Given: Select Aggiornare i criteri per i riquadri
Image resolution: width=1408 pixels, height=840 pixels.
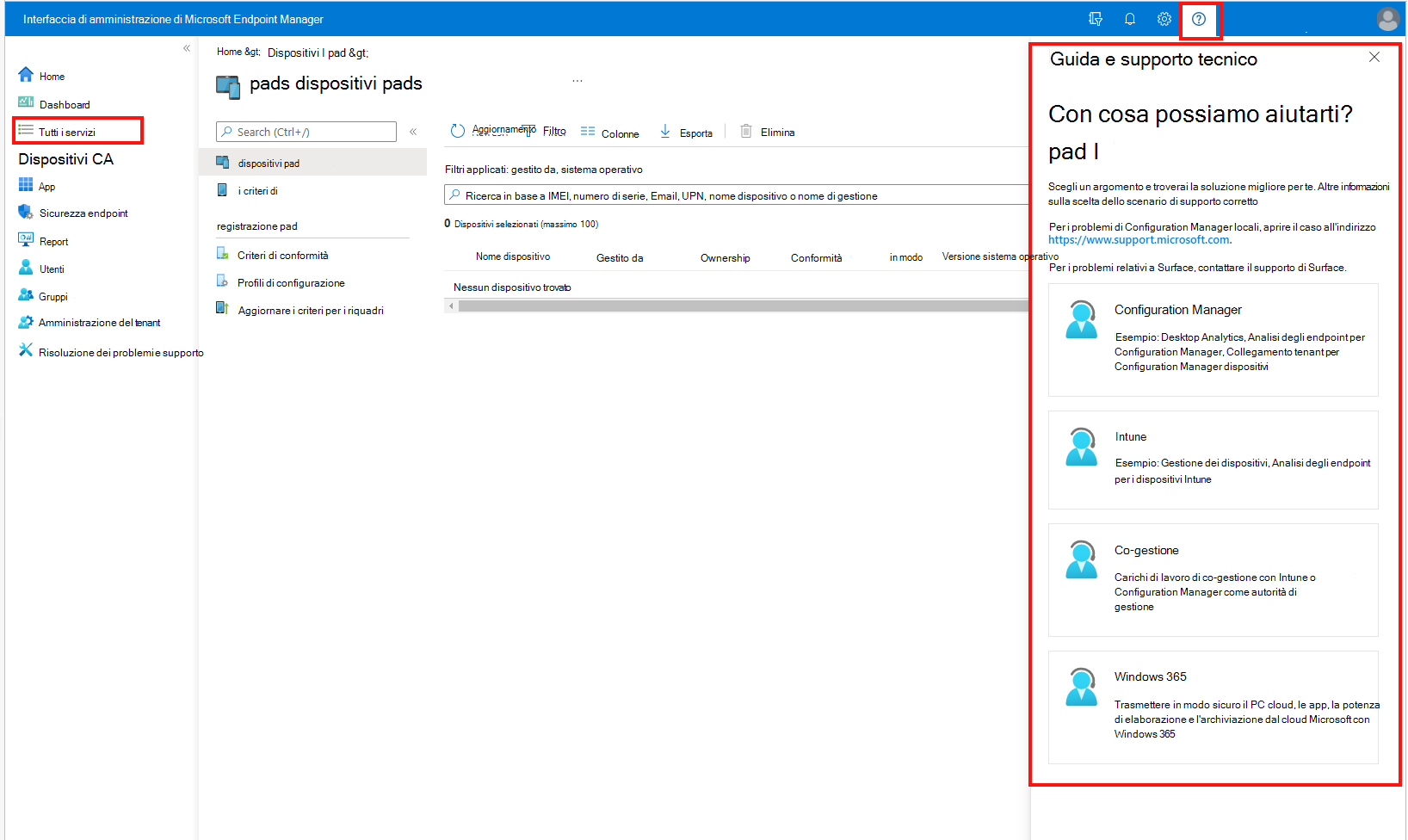Looking at the screenshot, I should [x=311, y=310].
